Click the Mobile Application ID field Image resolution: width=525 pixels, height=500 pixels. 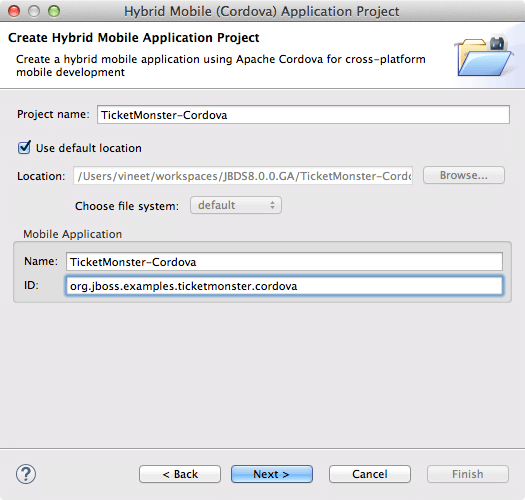click(284, 286)
